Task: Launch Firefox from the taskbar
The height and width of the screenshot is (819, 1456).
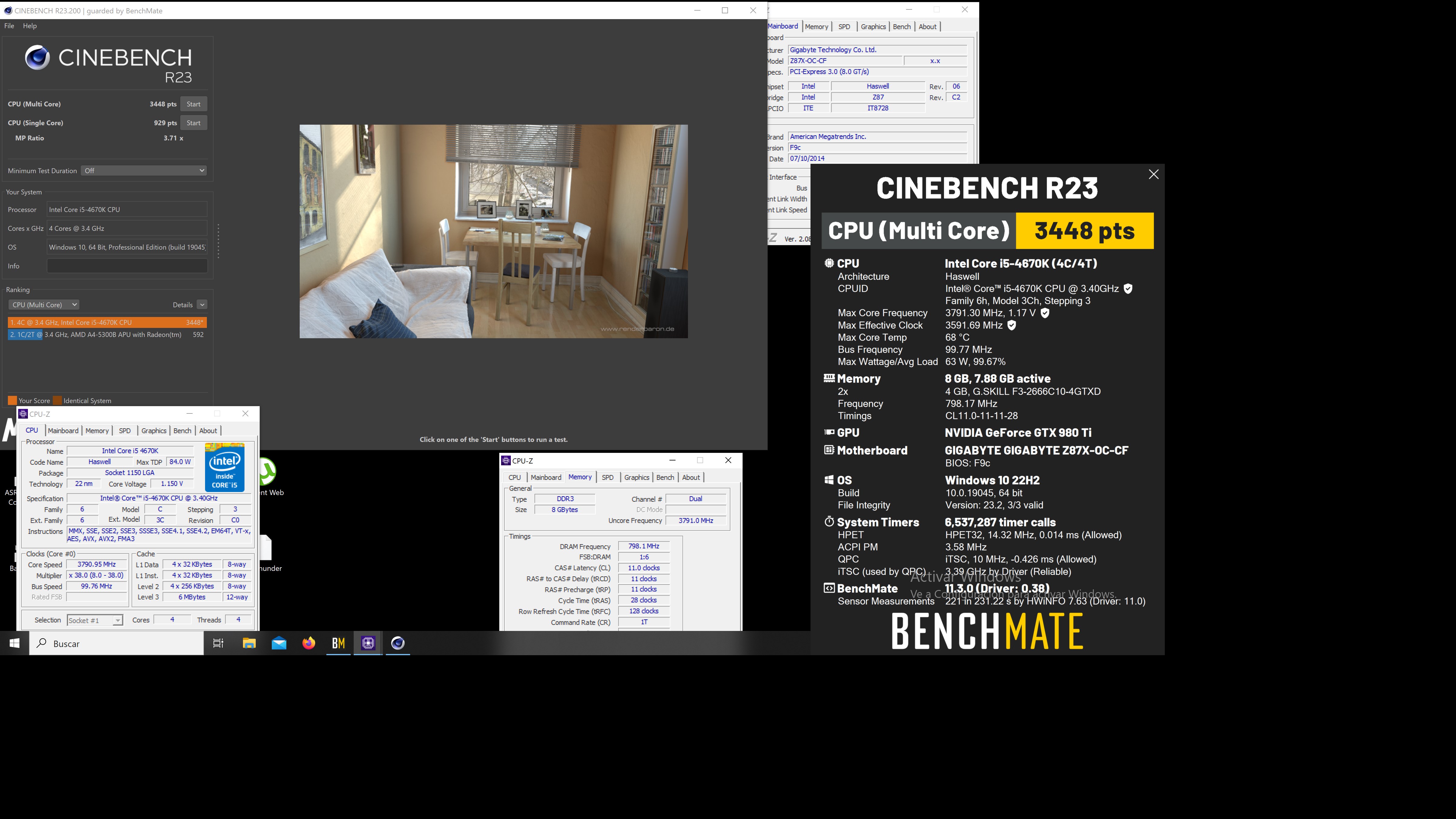Action: coord(308,643)
